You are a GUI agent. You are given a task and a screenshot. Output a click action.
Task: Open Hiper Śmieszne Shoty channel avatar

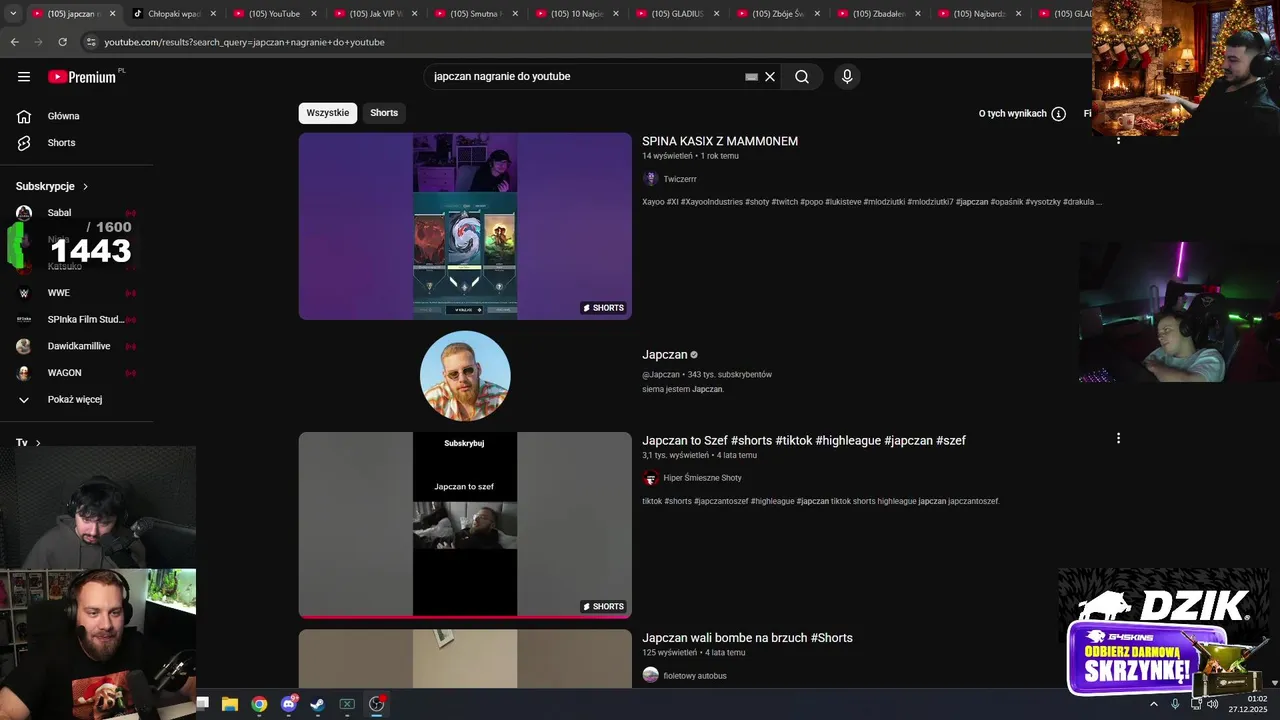click(651, 478)
